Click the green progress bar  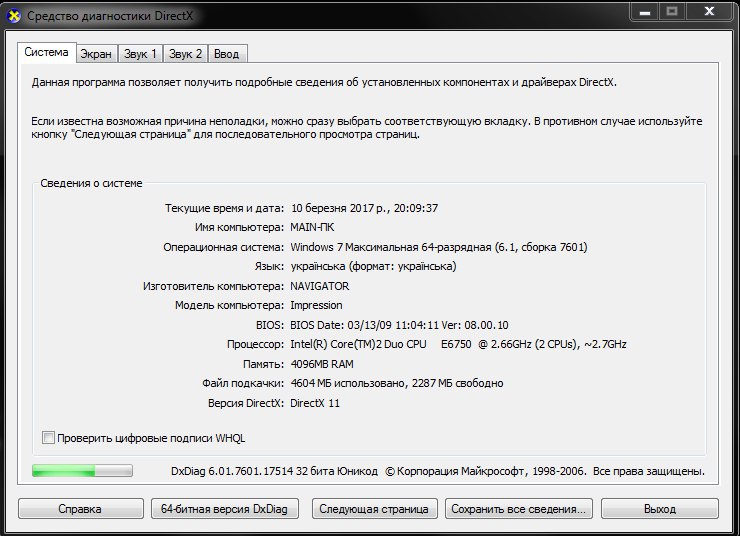[83, 470]
